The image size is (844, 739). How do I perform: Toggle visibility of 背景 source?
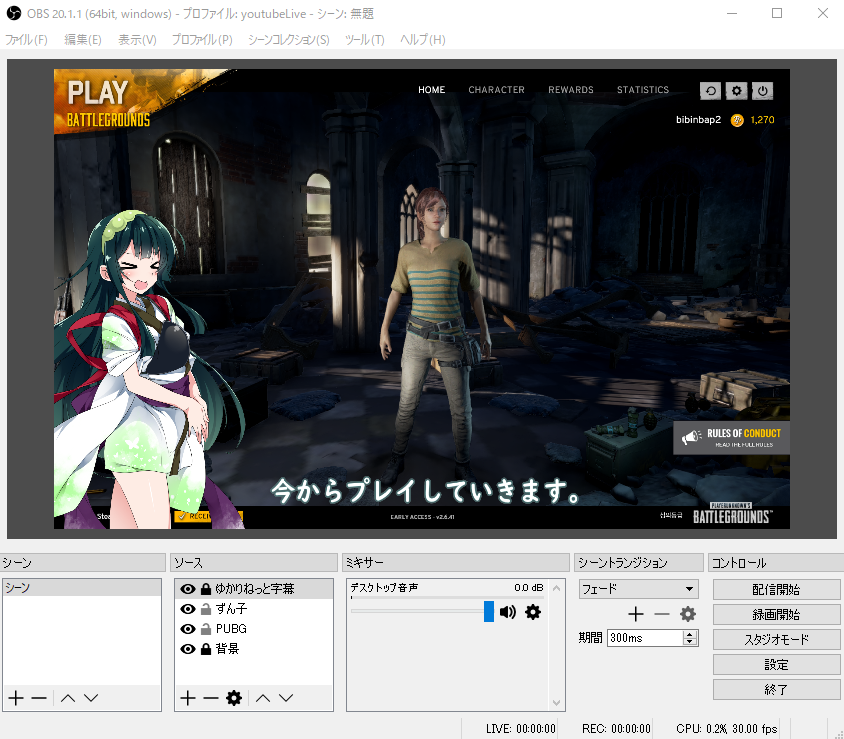(x=188, y=649)
